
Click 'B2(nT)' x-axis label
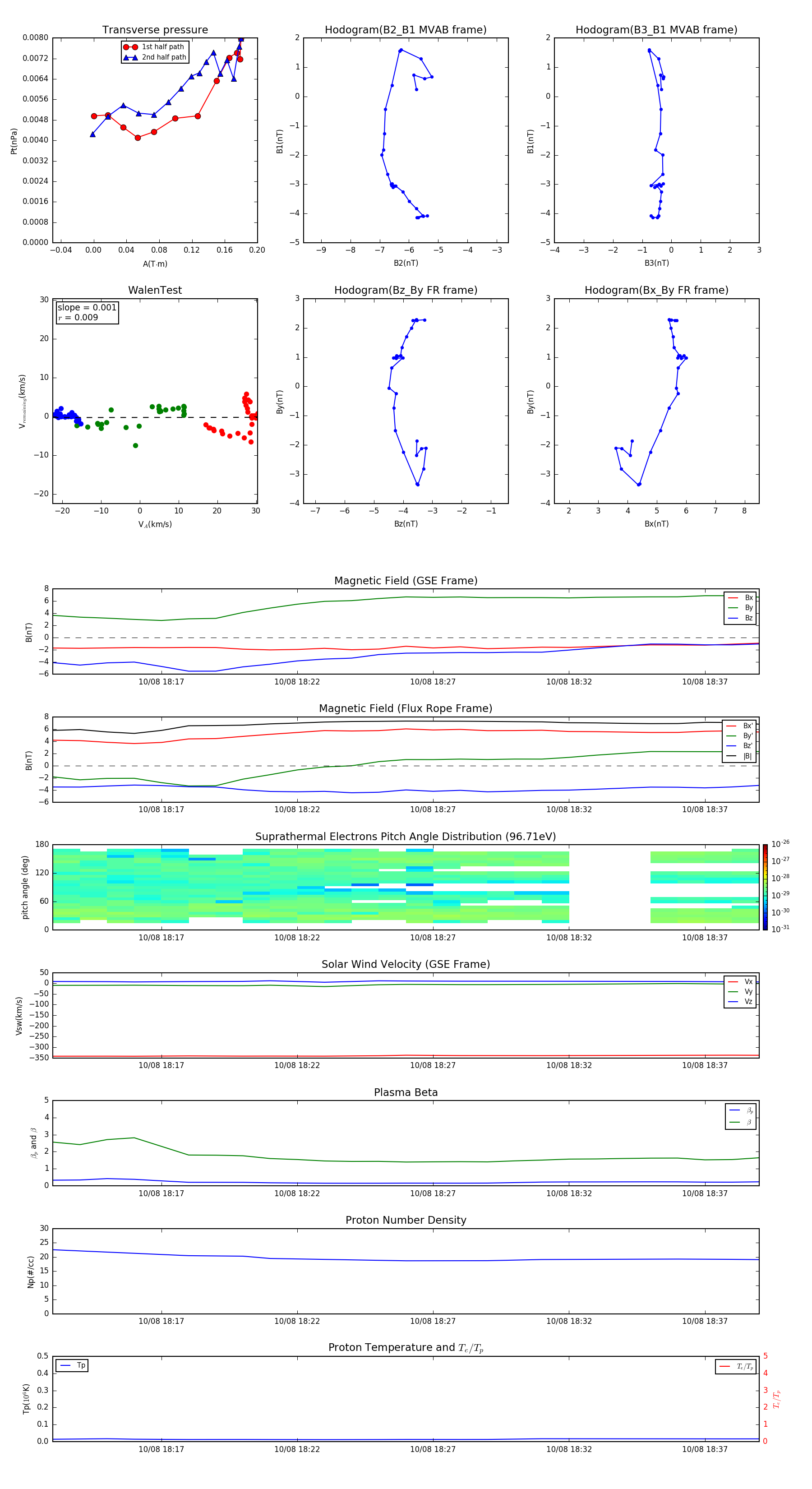[x=406, y=263]
